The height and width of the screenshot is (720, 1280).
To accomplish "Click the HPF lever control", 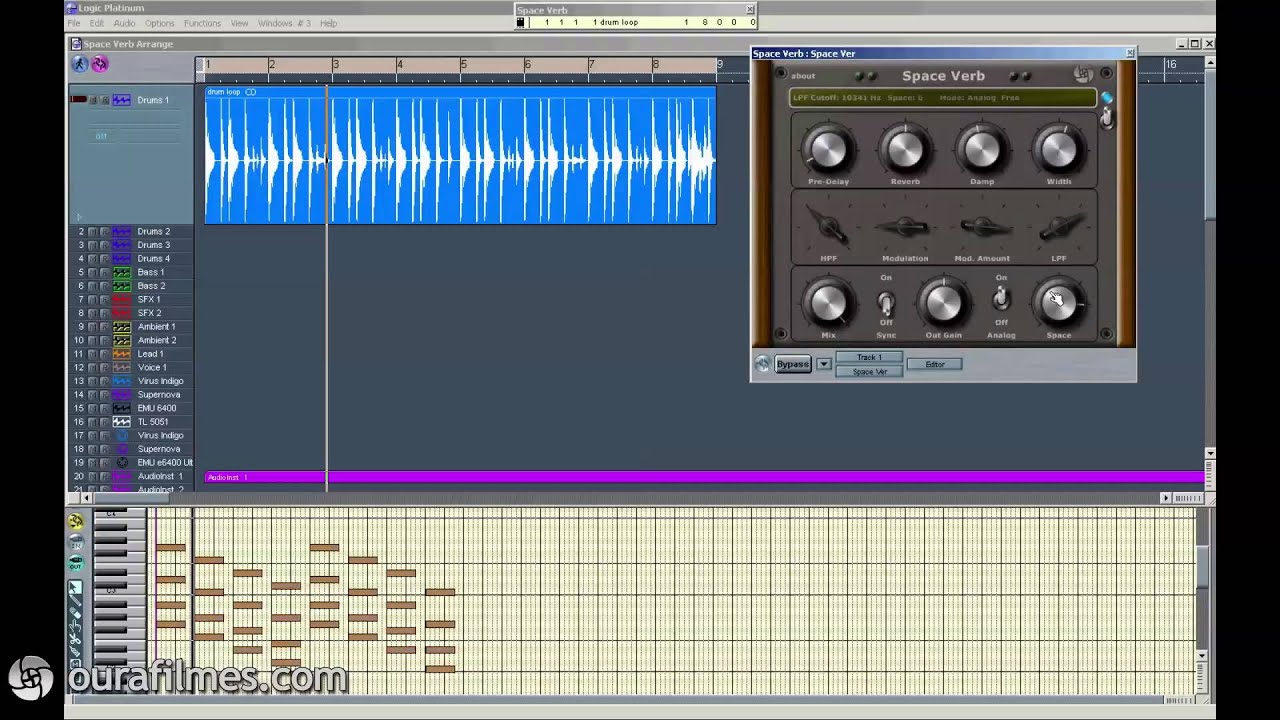I will [x=829, y=226].
